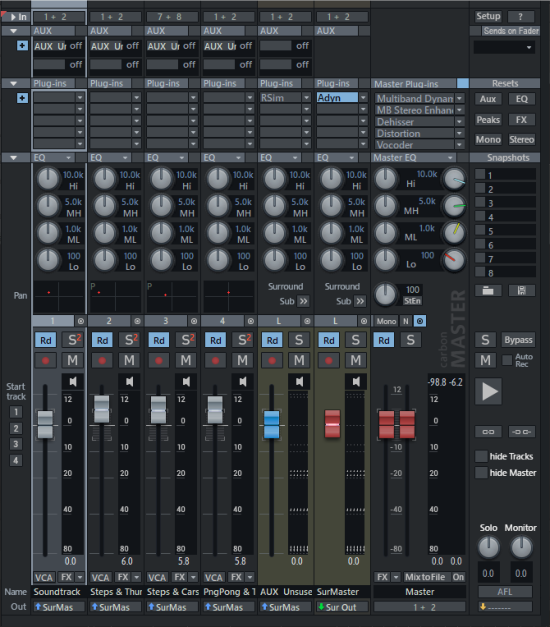Open channel 1 settings circle icon
The width and height of the screenshot is (550, 627).
81,321
